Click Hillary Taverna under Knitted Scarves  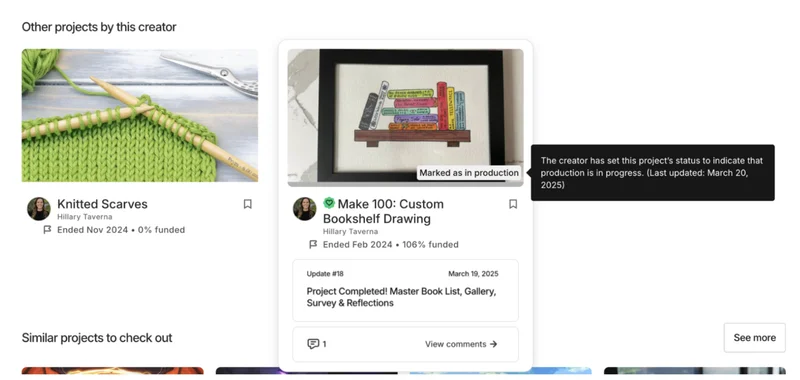[x=85, y=217]
